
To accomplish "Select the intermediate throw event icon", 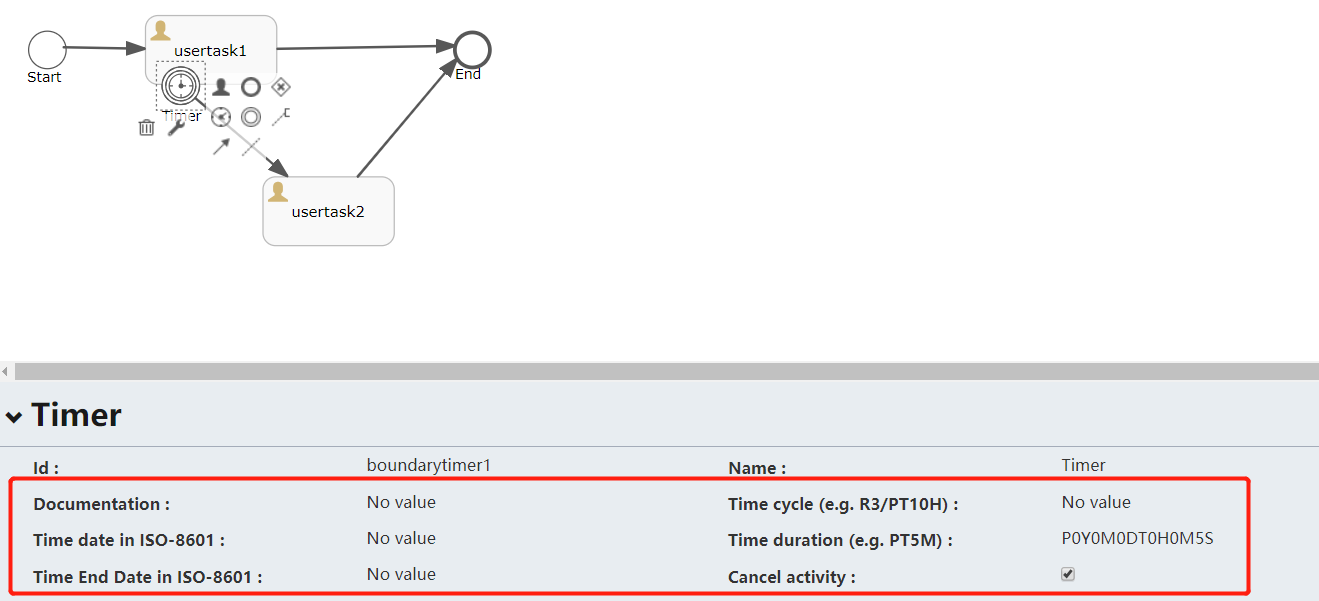I will [252, 117].
